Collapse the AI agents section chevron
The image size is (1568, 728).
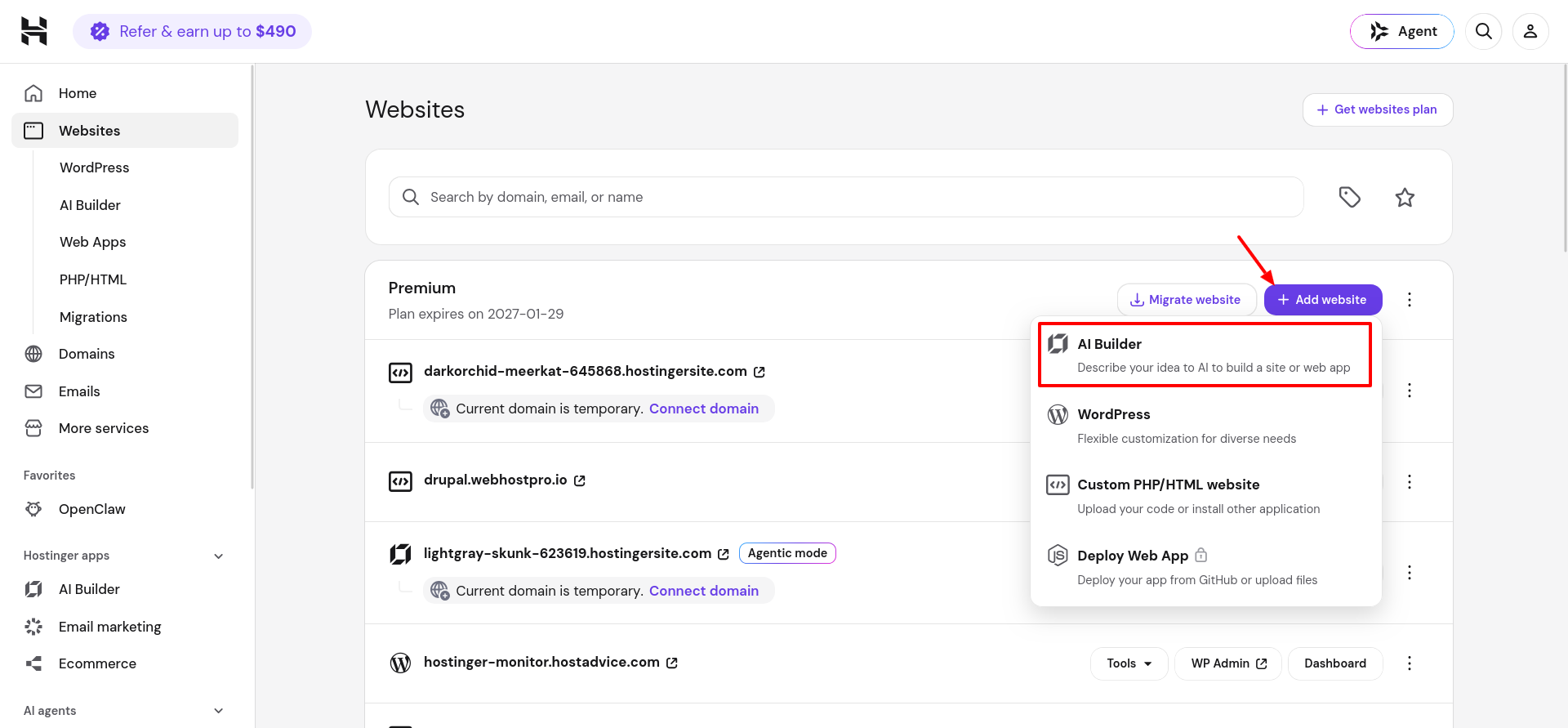tap(219, 711)
